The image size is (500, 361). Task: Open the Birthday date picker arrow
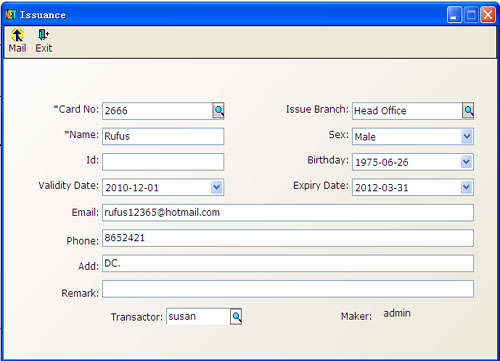[x=466, y=162]
